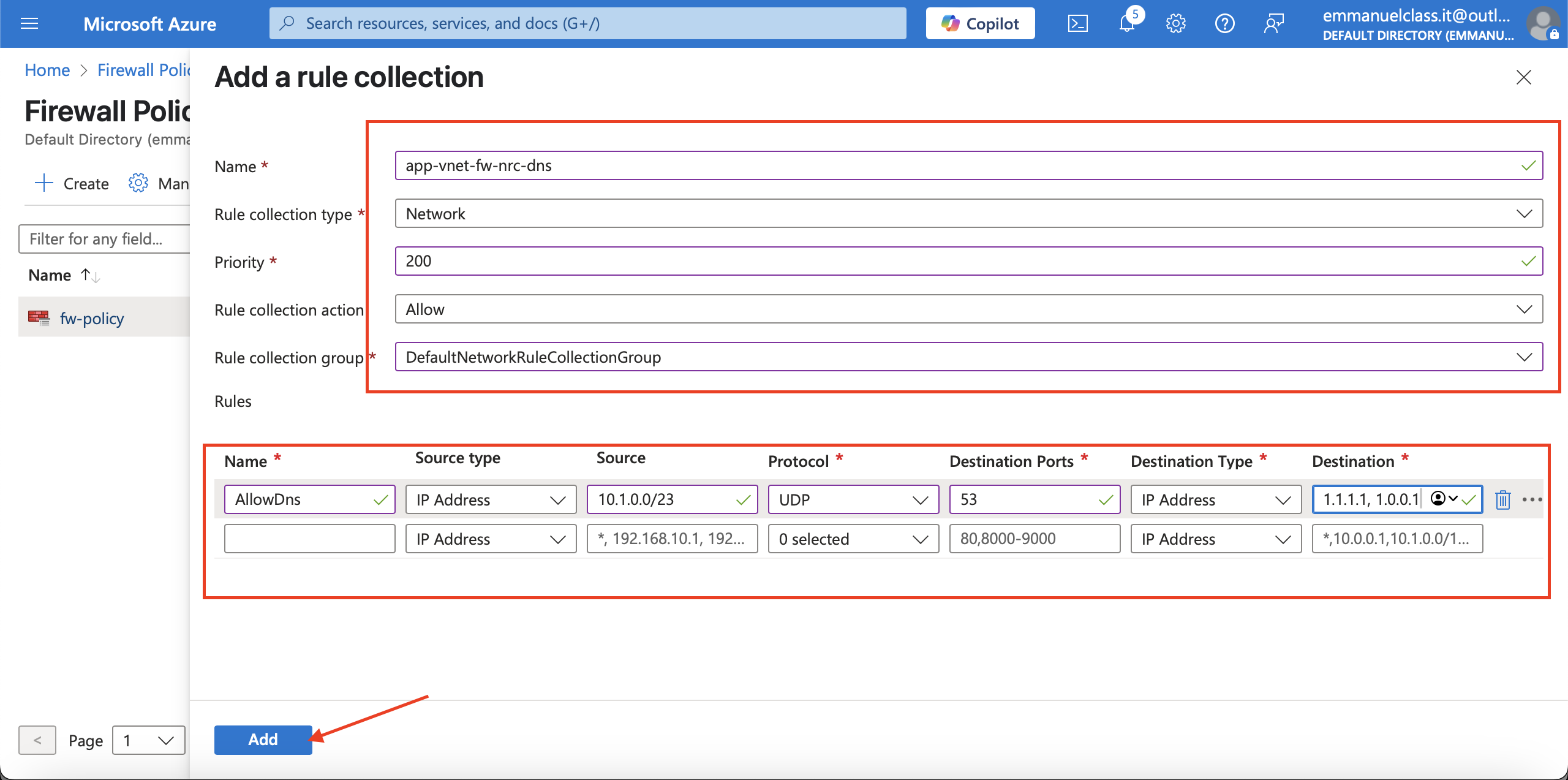Click the Copilot button
The height and width of the screenshot is (780, 1568).
click(980, 23)
